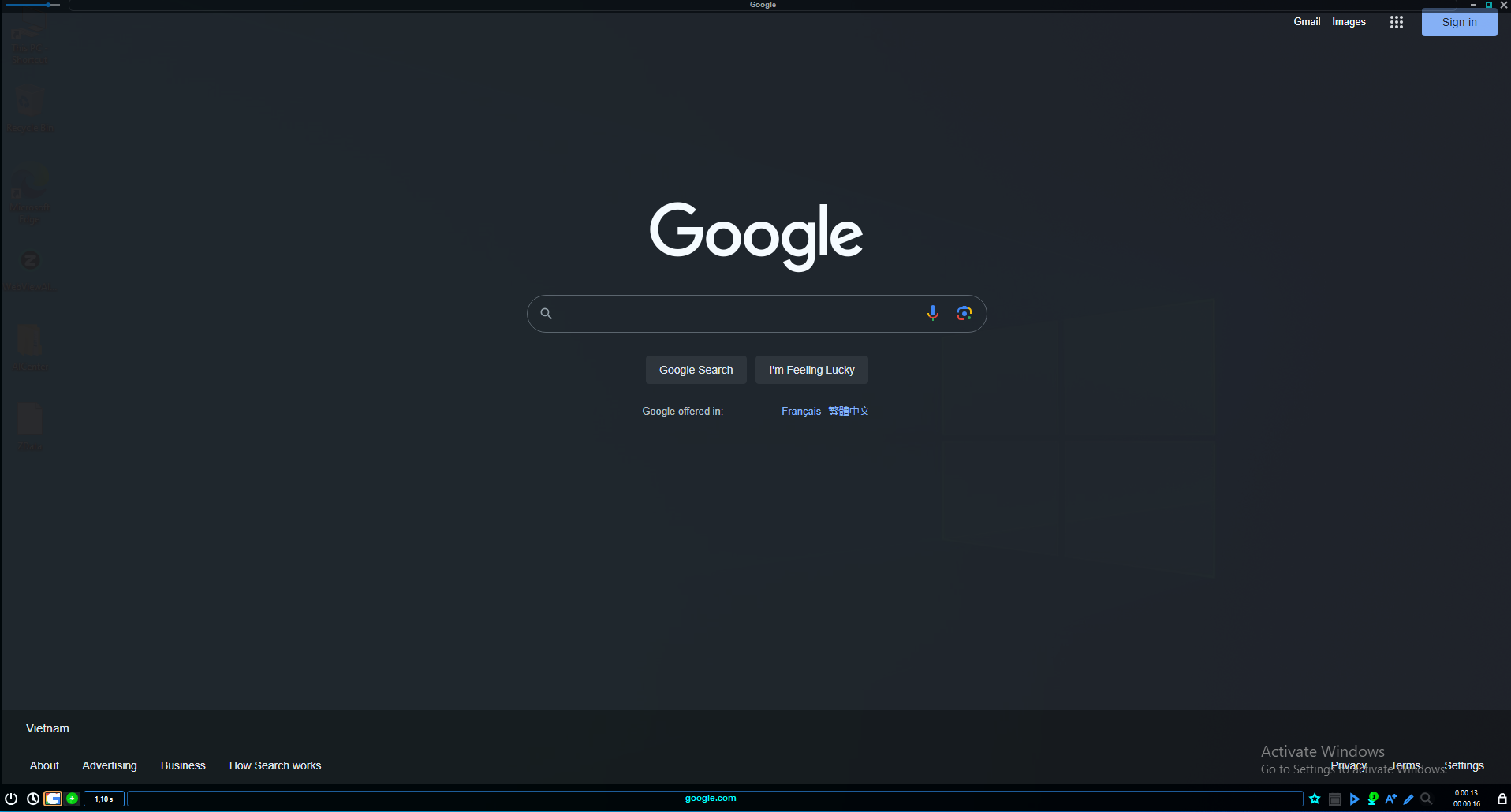
Task: Click the A+ text size icon
Action: pos(1390,799)
